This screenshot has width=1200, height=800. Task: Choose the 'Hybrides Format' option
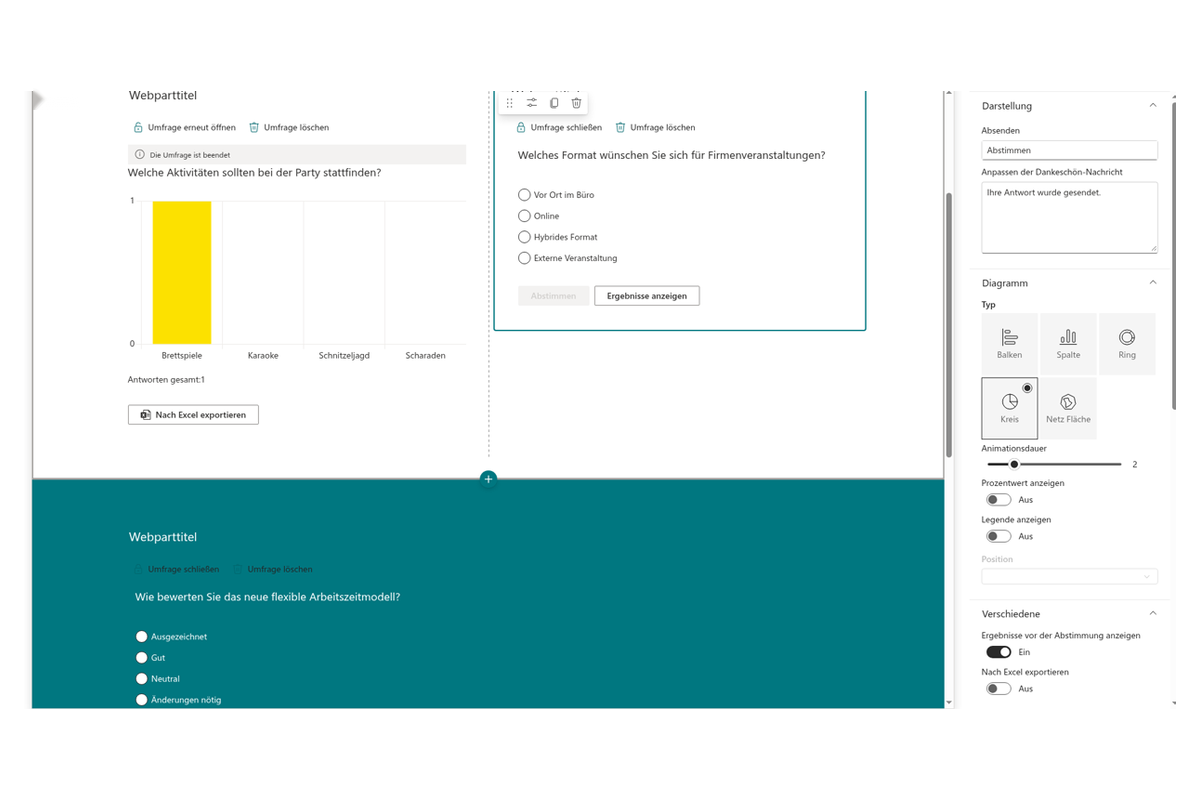point(524,237)
